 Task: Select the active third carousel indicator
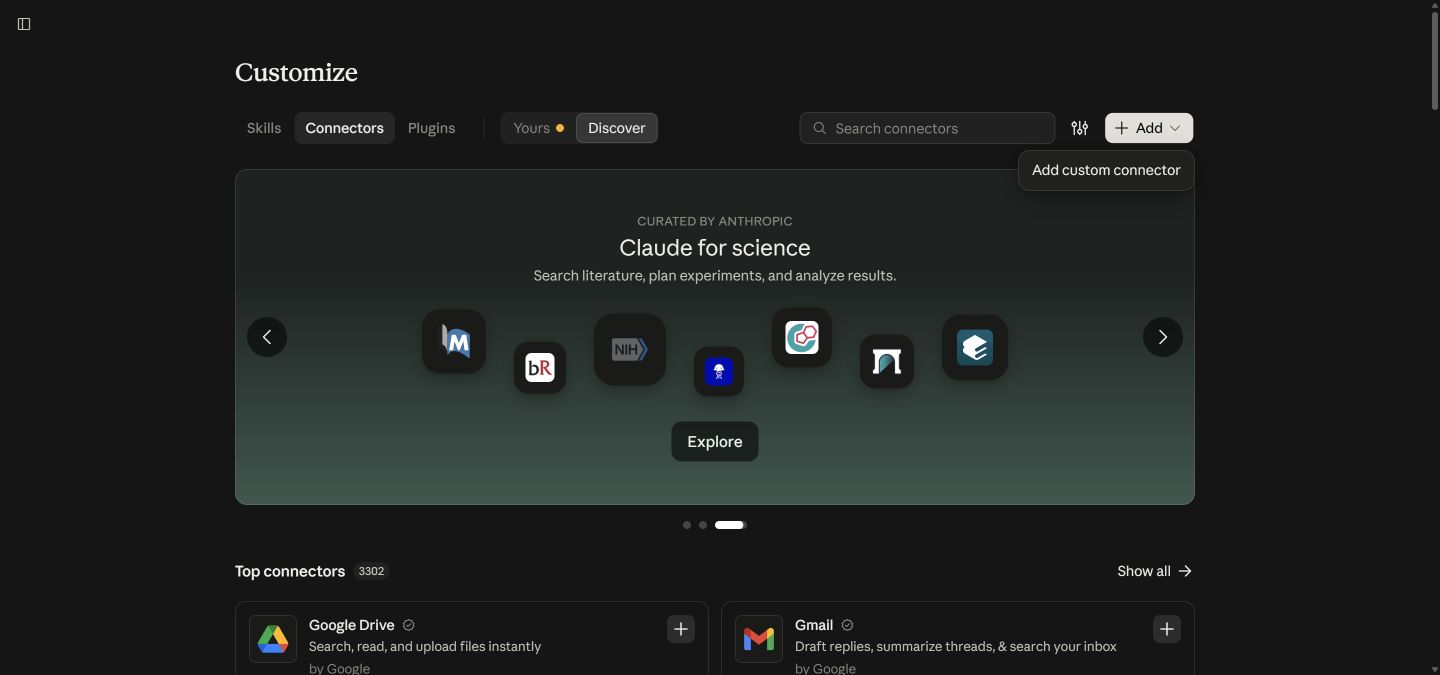coord(730,525)
